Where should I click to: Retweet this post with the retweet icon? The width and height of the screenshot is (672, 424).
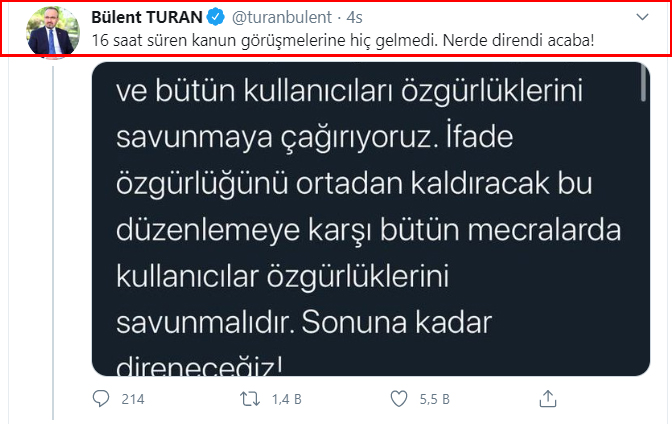(x=250, y=399)
